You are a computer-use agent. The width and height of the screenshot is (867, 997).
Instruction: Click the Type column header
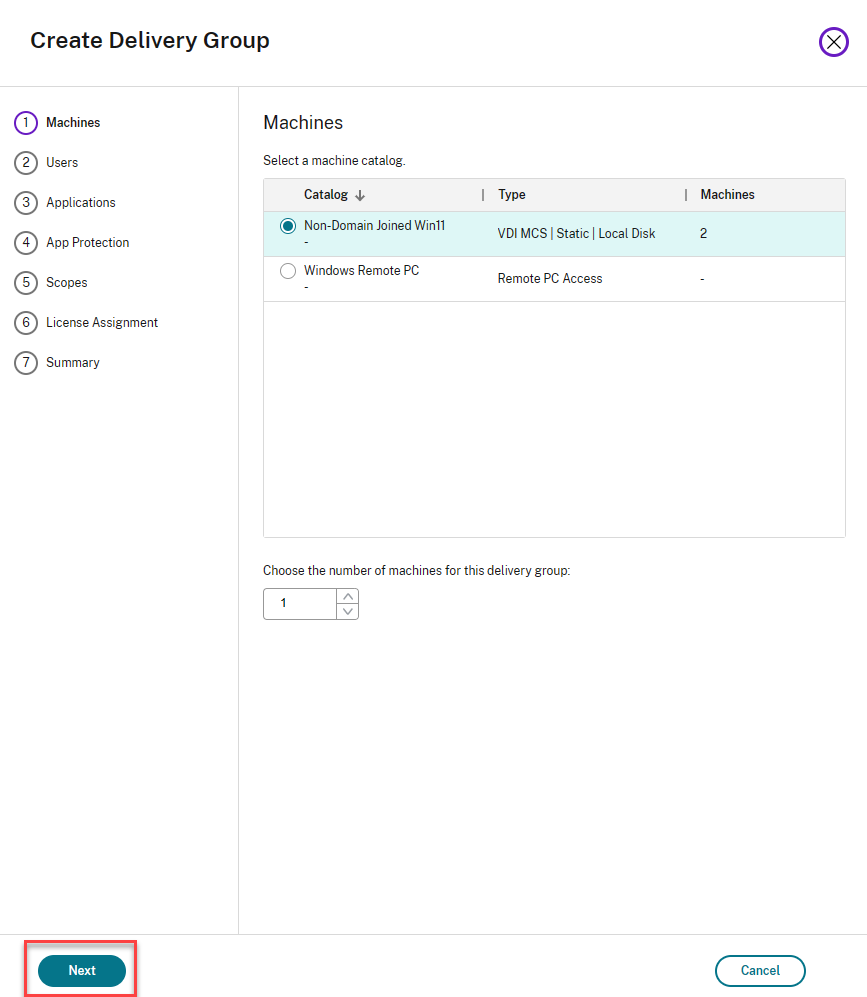(511, 195)
